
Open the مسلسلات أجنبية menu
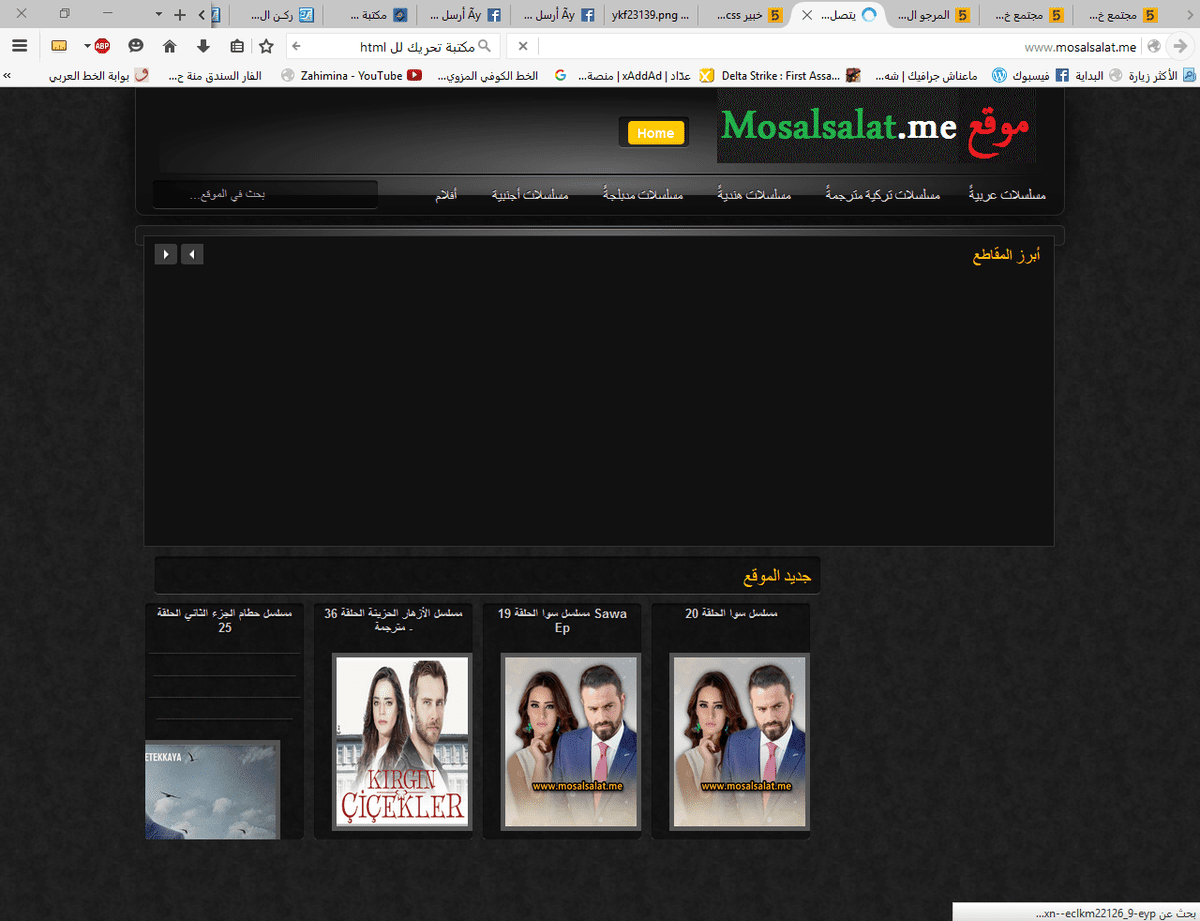click(x=530, y=194)
